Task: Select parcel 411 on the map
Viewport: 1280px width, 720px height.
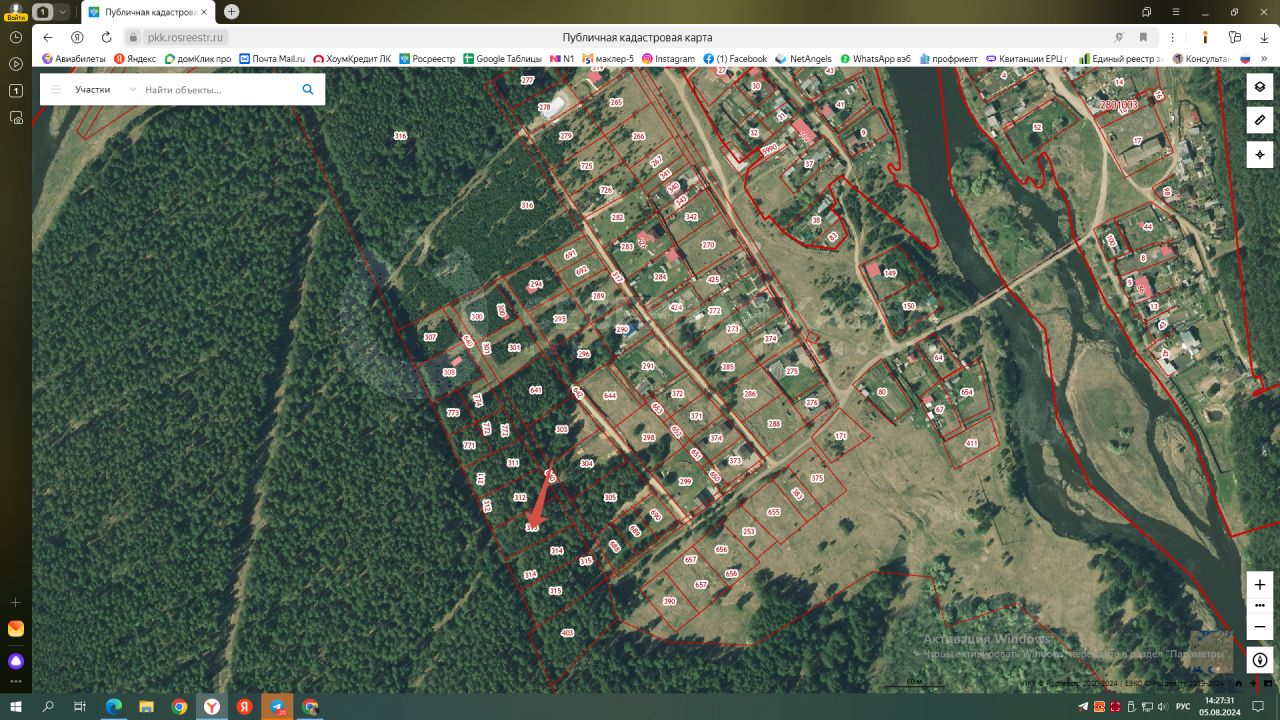Action: click(971, 442)
